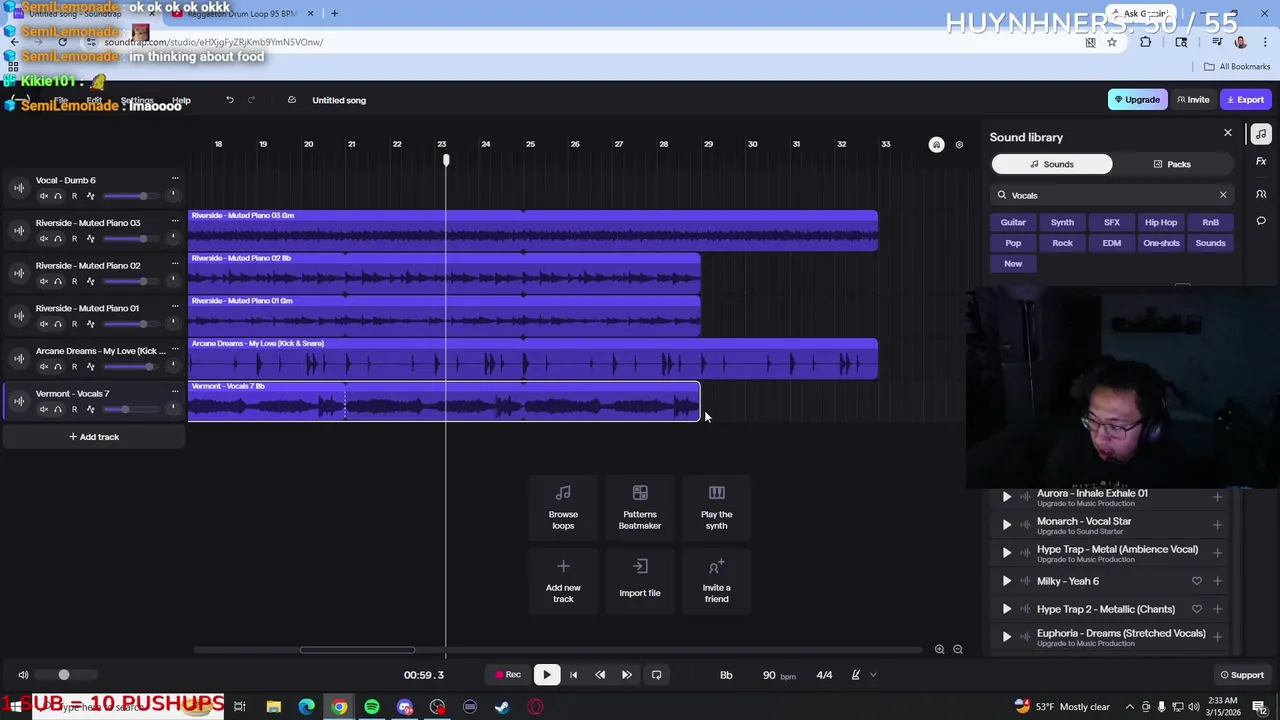Screen dimensions: 1280x720
Task: Click the Vermont Vocals 7 instrument icon
Action: click(18, 401)
